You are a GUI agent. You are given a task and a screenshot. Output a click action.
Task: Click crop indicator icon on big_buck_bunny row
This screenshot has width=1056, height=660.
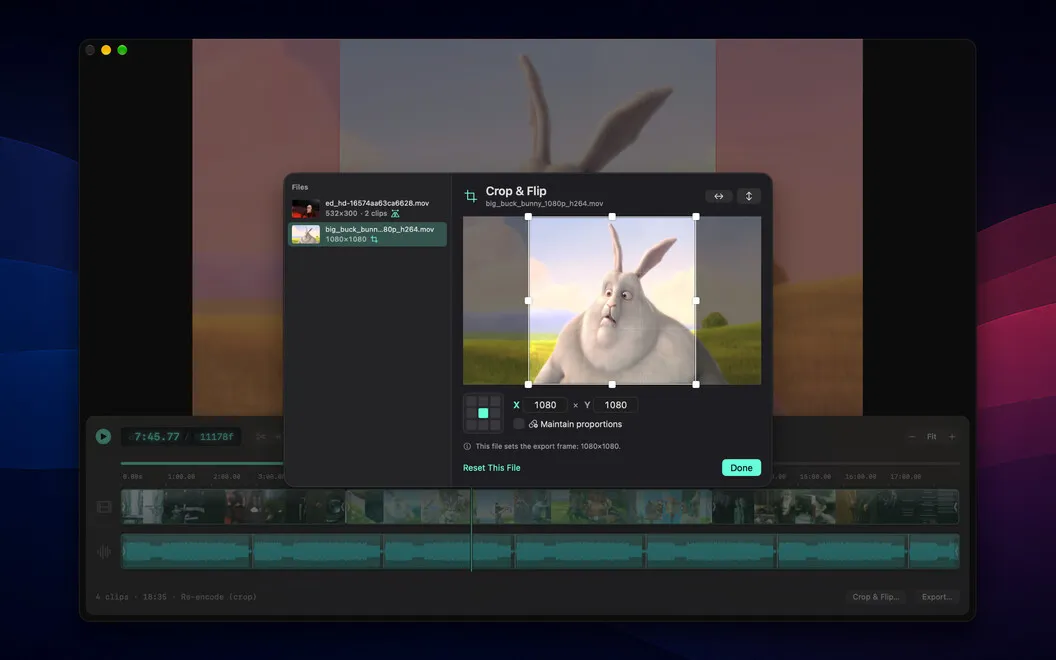[374, 239]
